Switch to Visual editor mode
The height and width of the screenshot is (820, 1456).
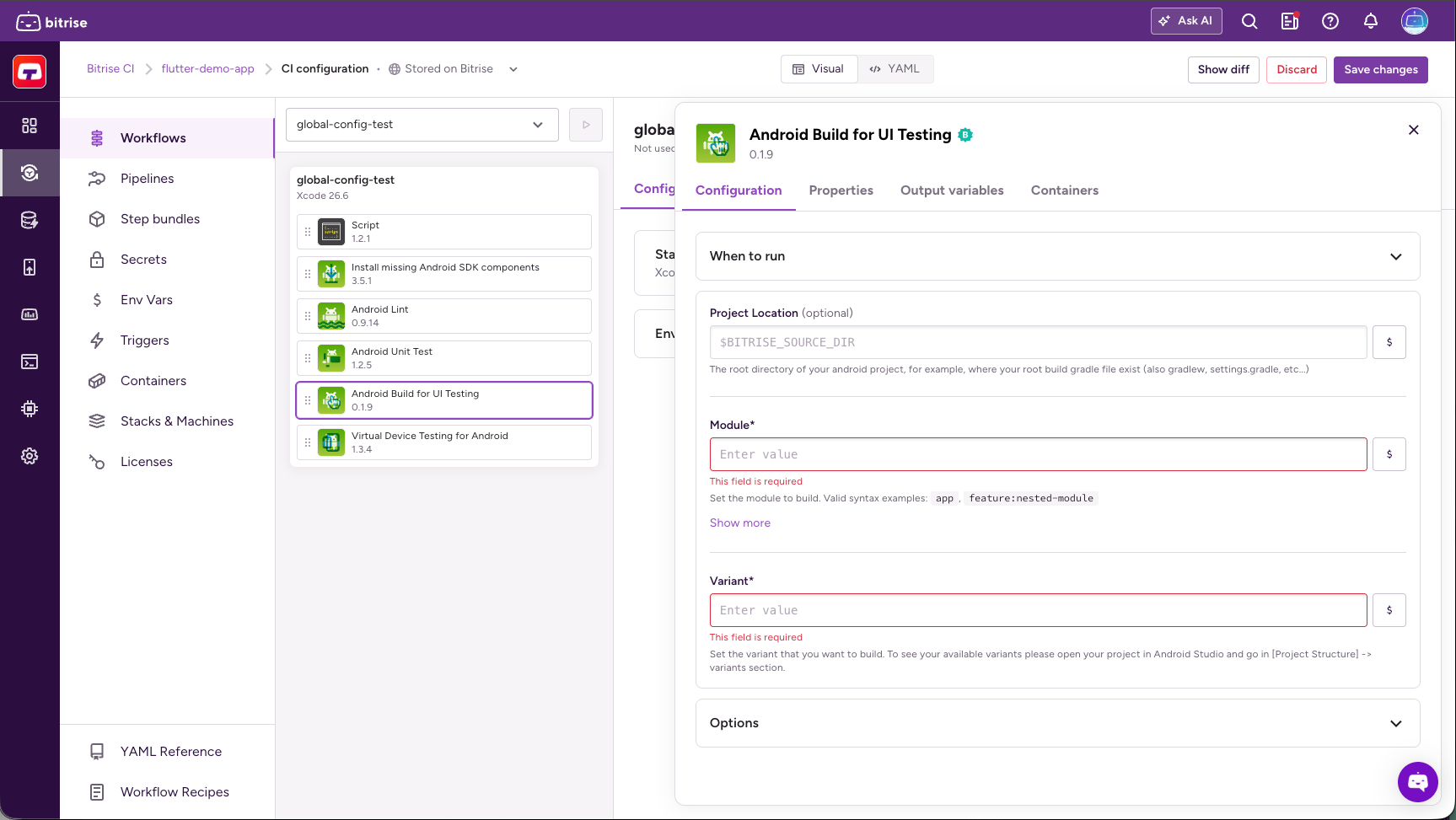point(819,69)
